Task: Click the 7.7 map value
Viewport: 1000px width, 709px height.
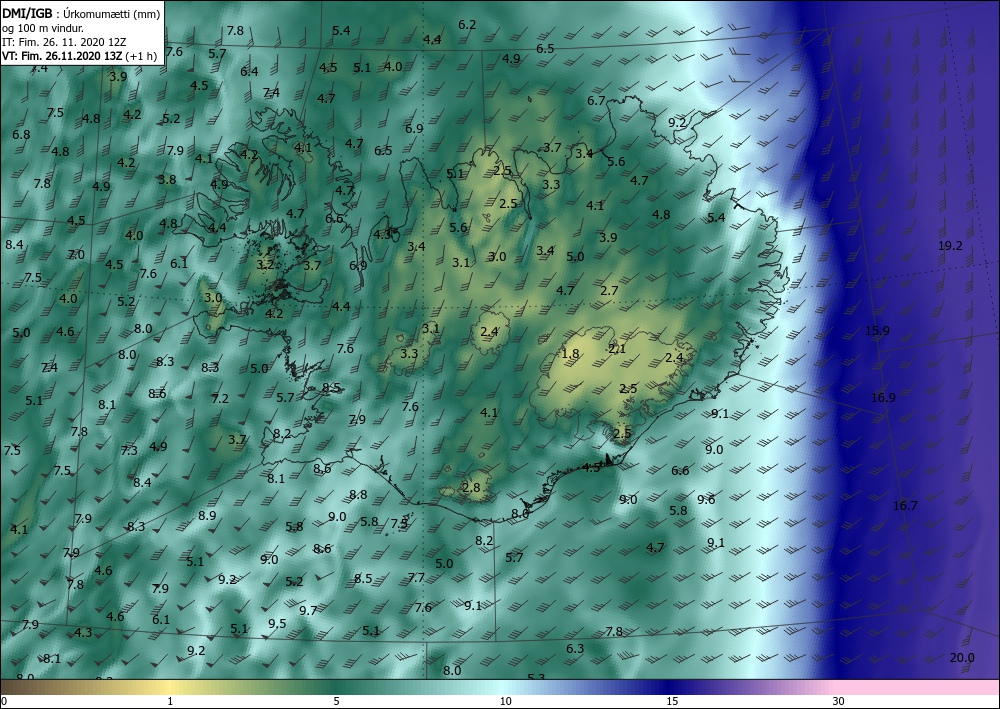Action: click(x=416, y=578)
